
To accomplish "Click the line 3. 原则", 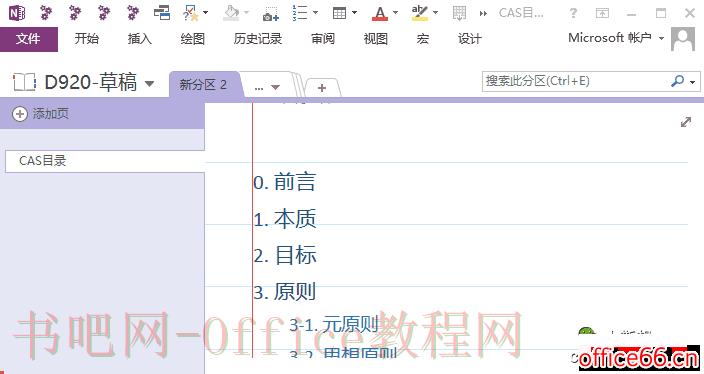I will pos(285,291).
